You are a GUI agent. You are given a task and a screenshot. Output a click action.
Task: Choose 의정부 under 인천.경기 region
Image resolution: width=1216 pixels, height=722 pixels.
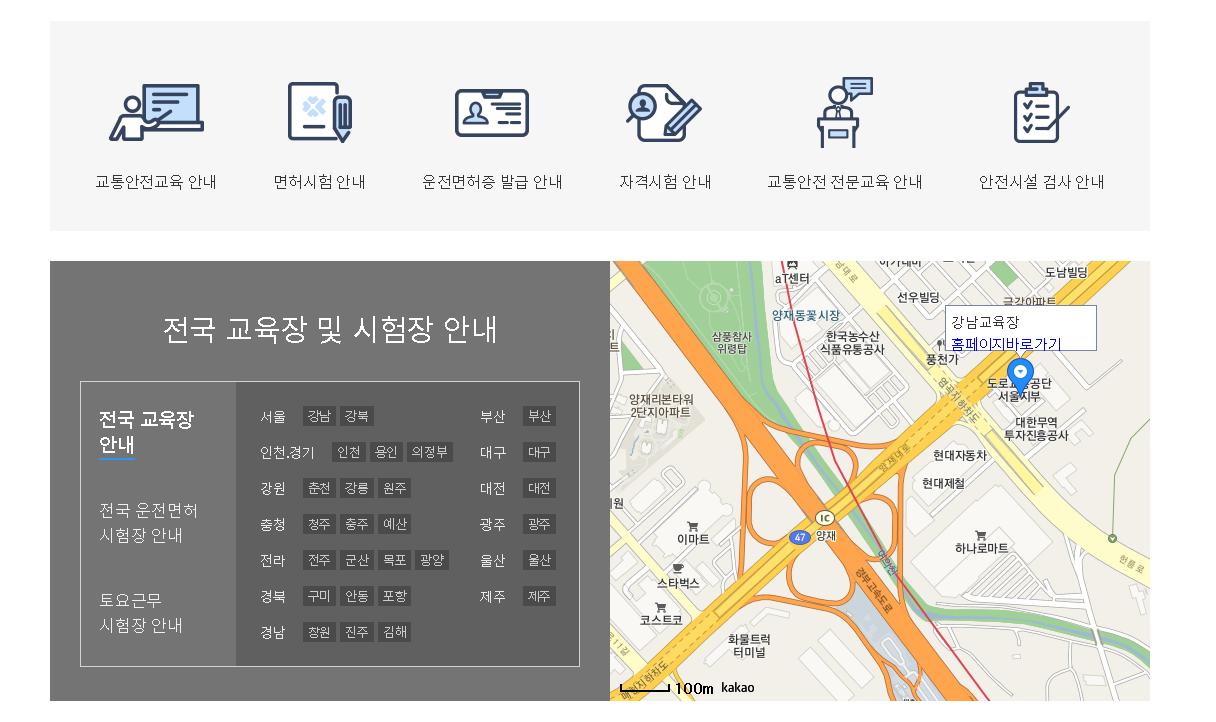pyautogui.click(x=431, y=452)
